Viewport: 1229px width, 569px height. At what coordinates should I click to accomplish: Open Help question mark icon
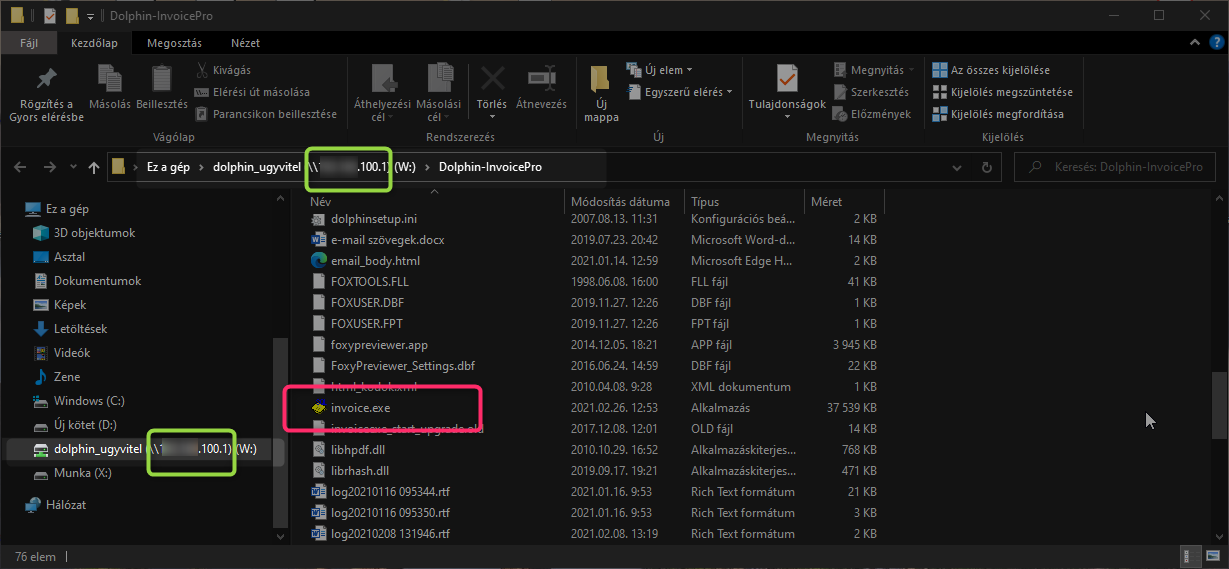(x=1217, y=43)
